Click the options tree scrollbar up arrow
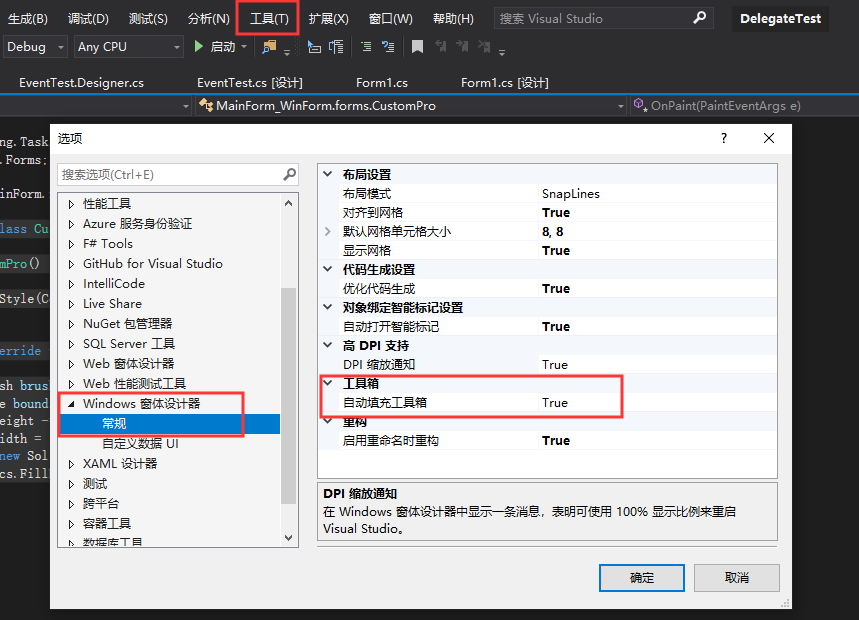The height and width of the screenshot is (620, 859). [x=289, y=203]
